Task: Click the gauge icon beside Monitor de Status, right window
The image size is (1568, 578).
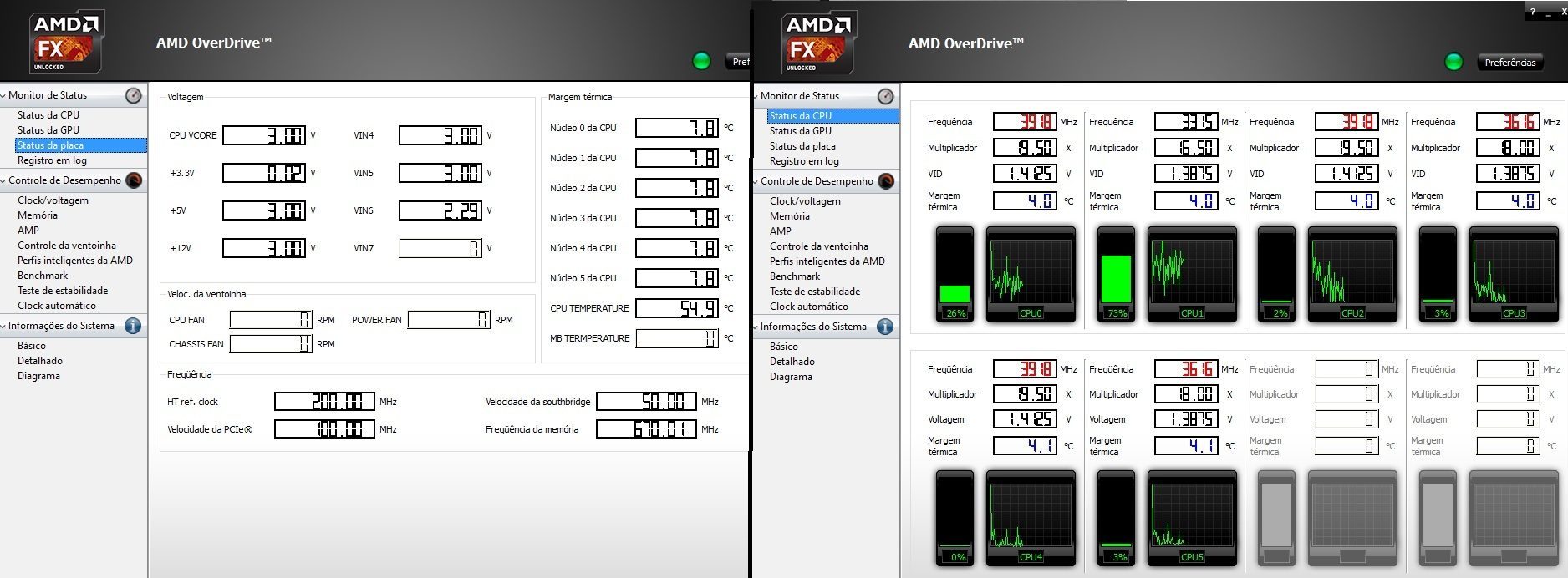Action: 886,96
